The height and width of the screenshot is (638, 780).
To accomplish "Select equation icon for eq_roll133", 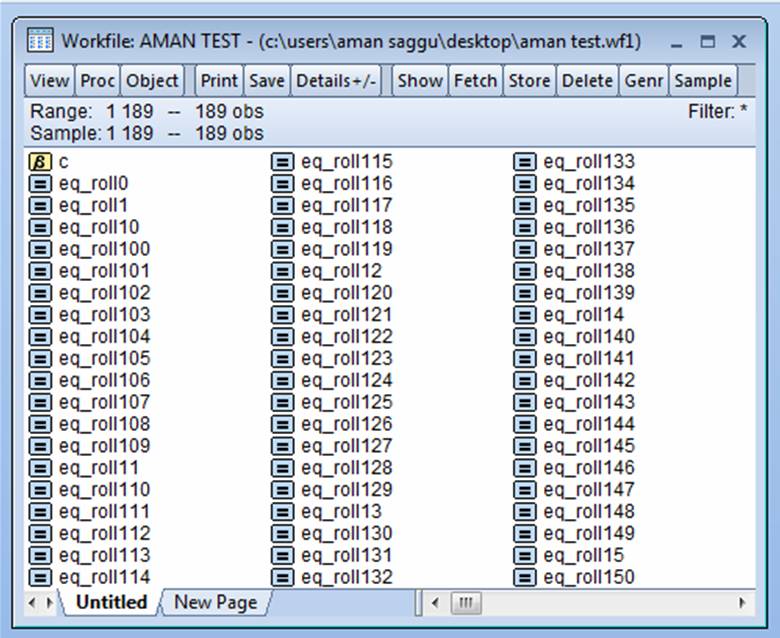I will 524,162.
